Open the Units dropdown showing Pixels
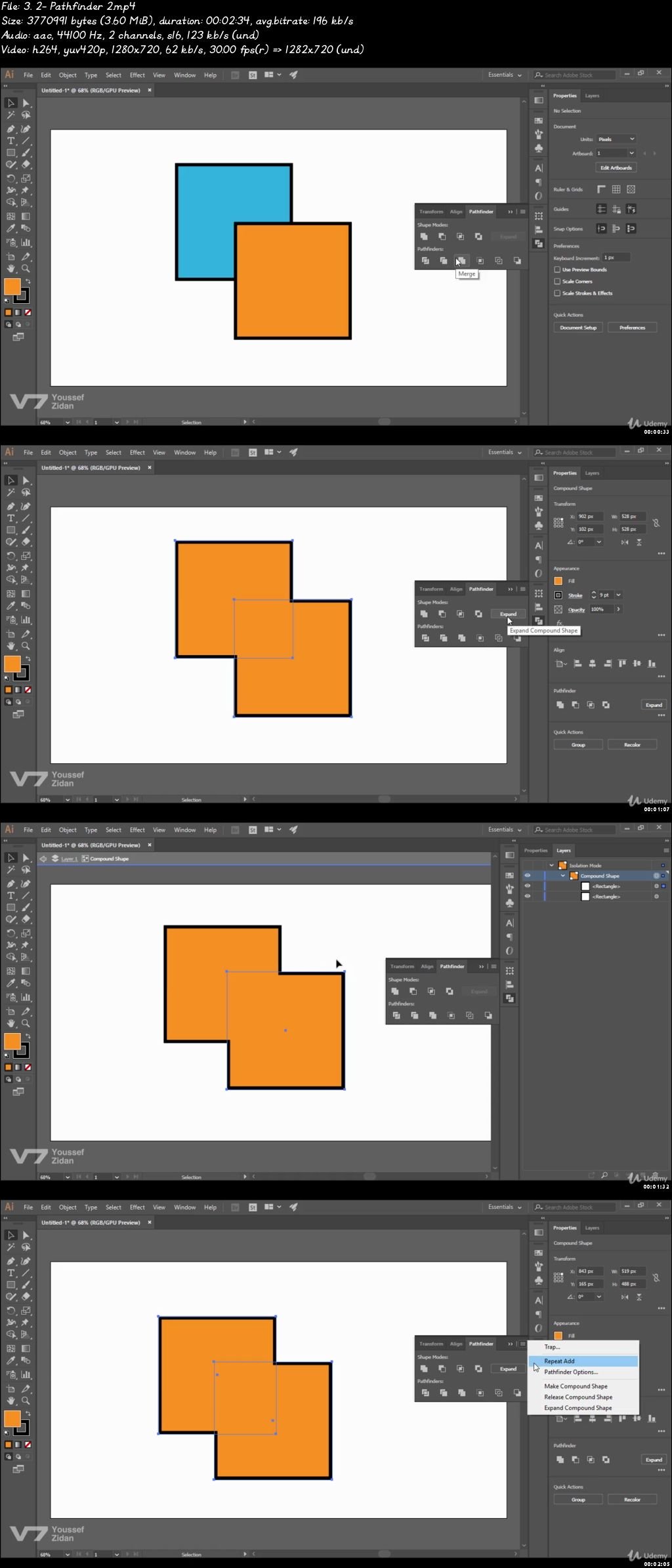Image resolution: width=672 pixels, height=1568 pixels. 616,139
